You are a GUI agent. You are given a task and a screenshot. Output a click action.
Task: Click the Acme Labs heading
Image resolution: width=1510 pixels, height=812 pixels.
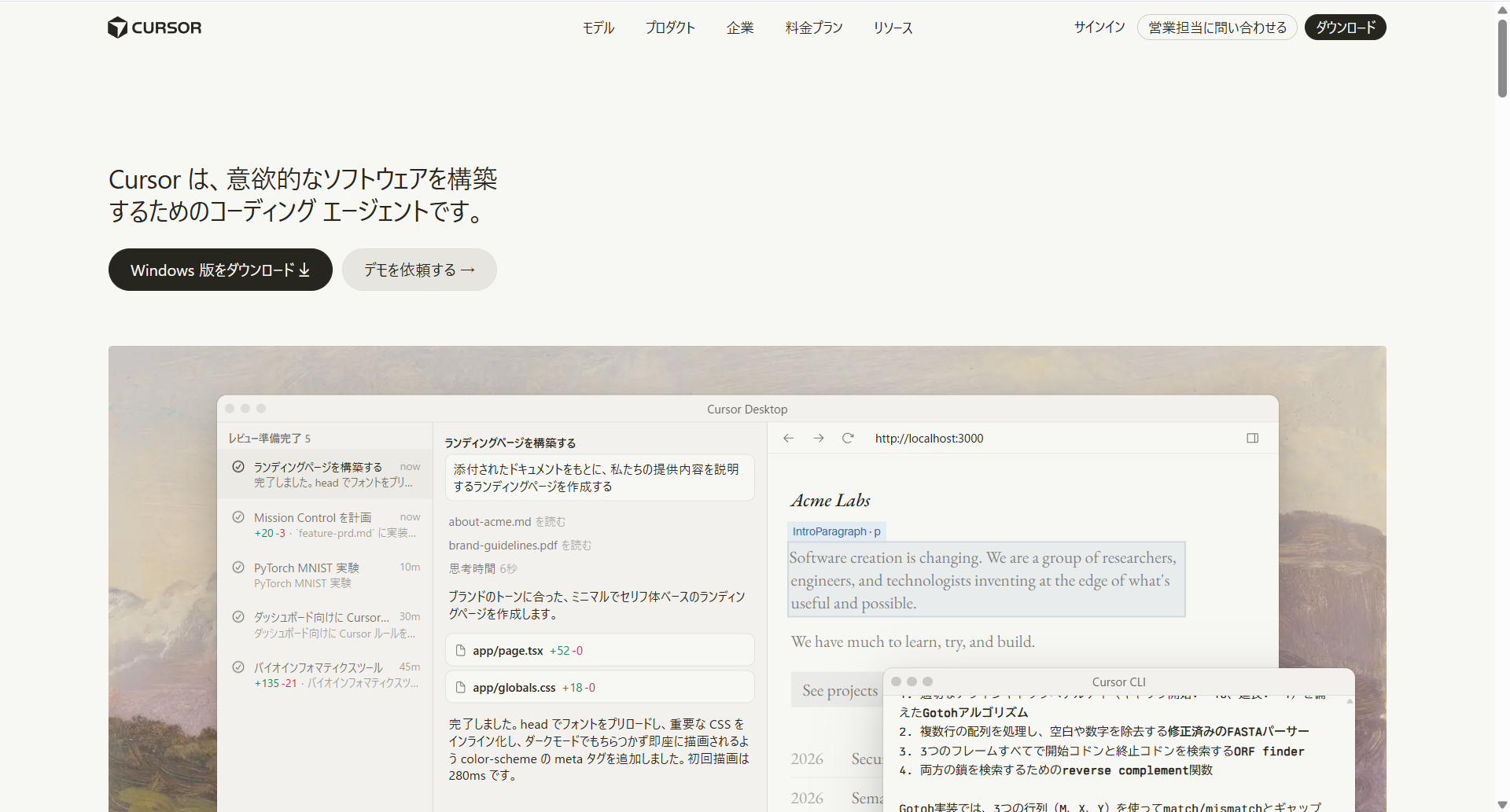click(830, 500)
